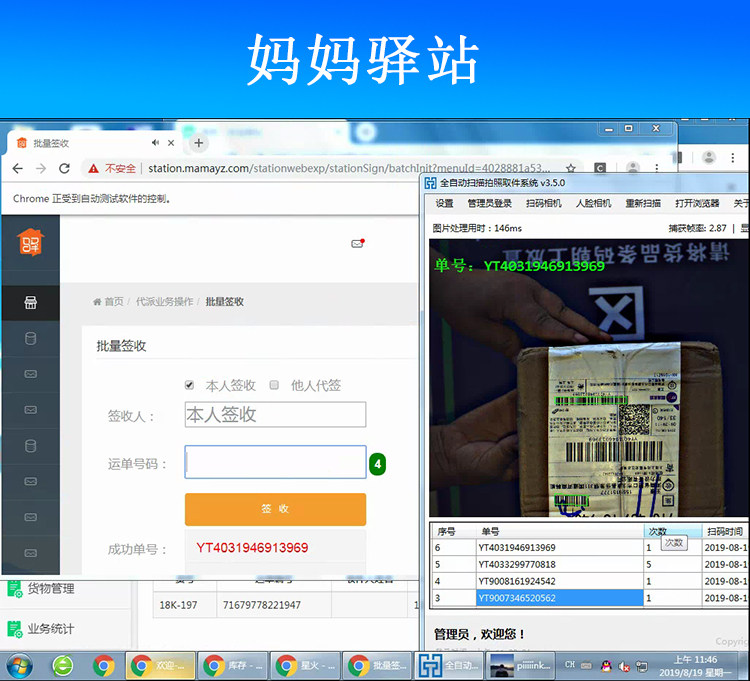
Task: Open the 库存 Chrome taskbar window
Action: (x=233, y=666)
